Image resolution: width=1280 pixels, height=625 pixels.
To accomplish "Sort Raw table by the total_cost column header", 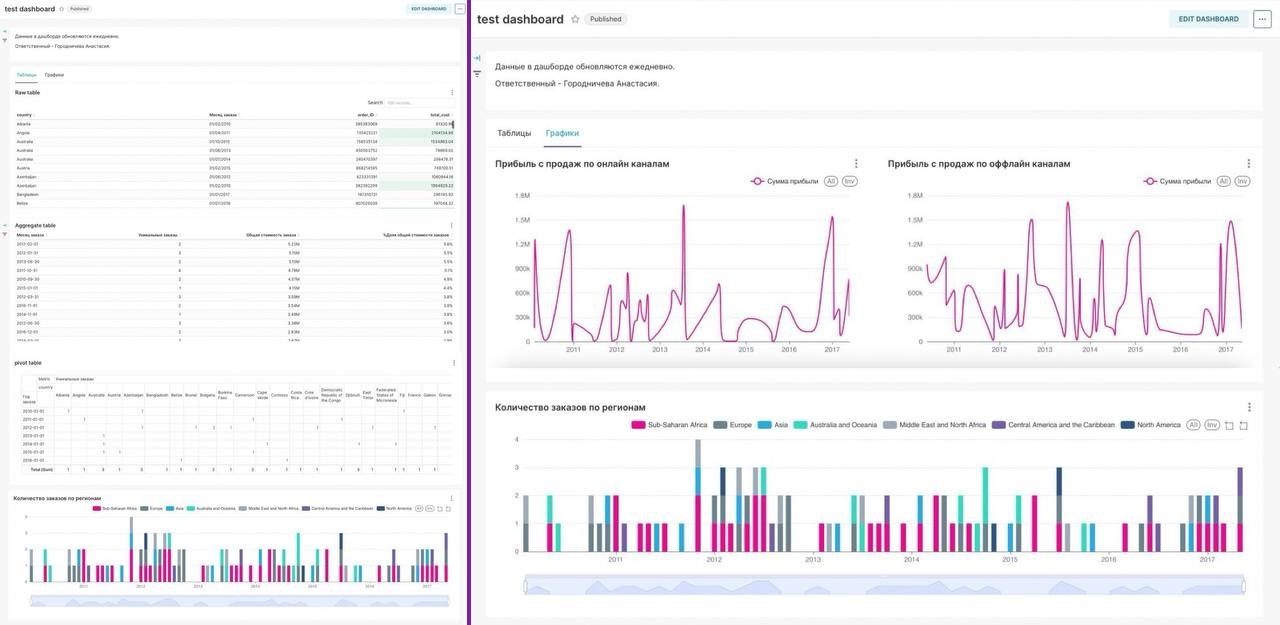I will (x=440, y=115).
